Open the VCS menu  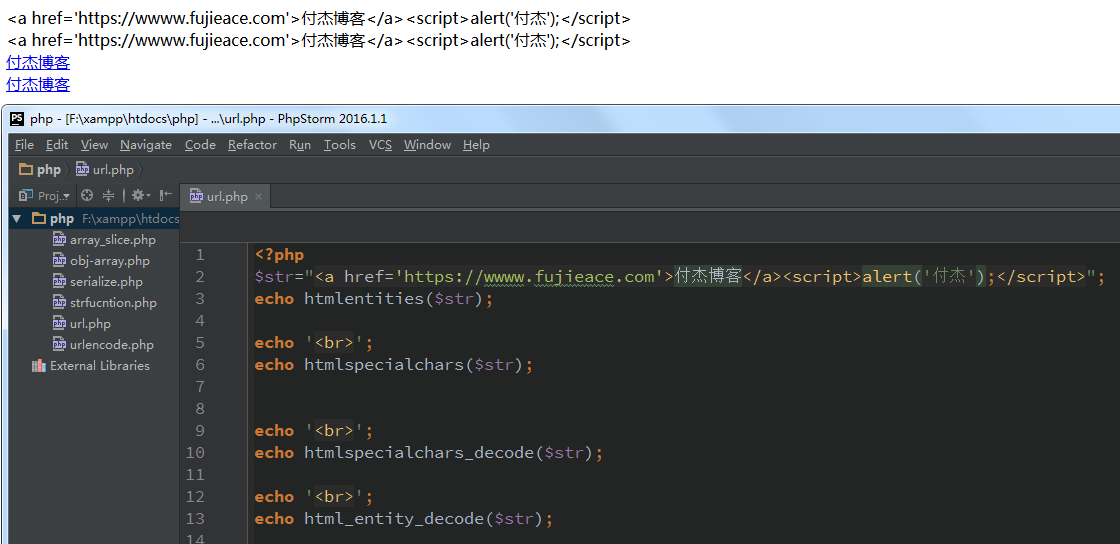click(380, 145)
